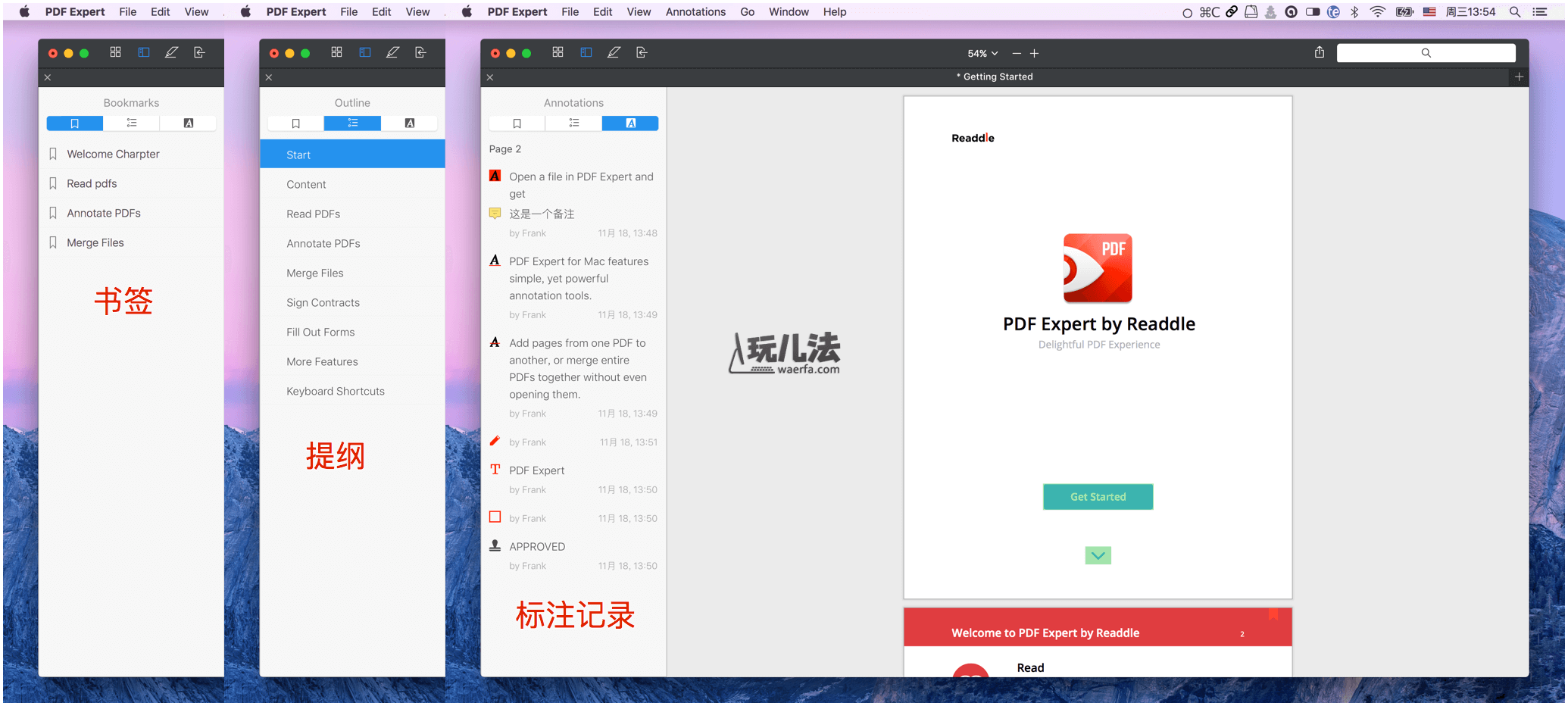Click the Get Started button

pos(1098,497)
